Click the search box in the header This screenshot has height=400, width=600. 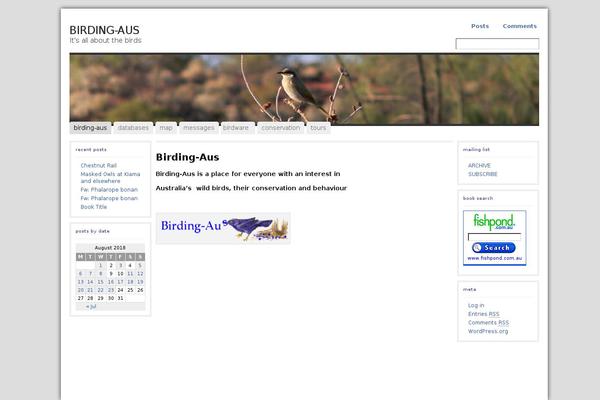click(497, 44)
